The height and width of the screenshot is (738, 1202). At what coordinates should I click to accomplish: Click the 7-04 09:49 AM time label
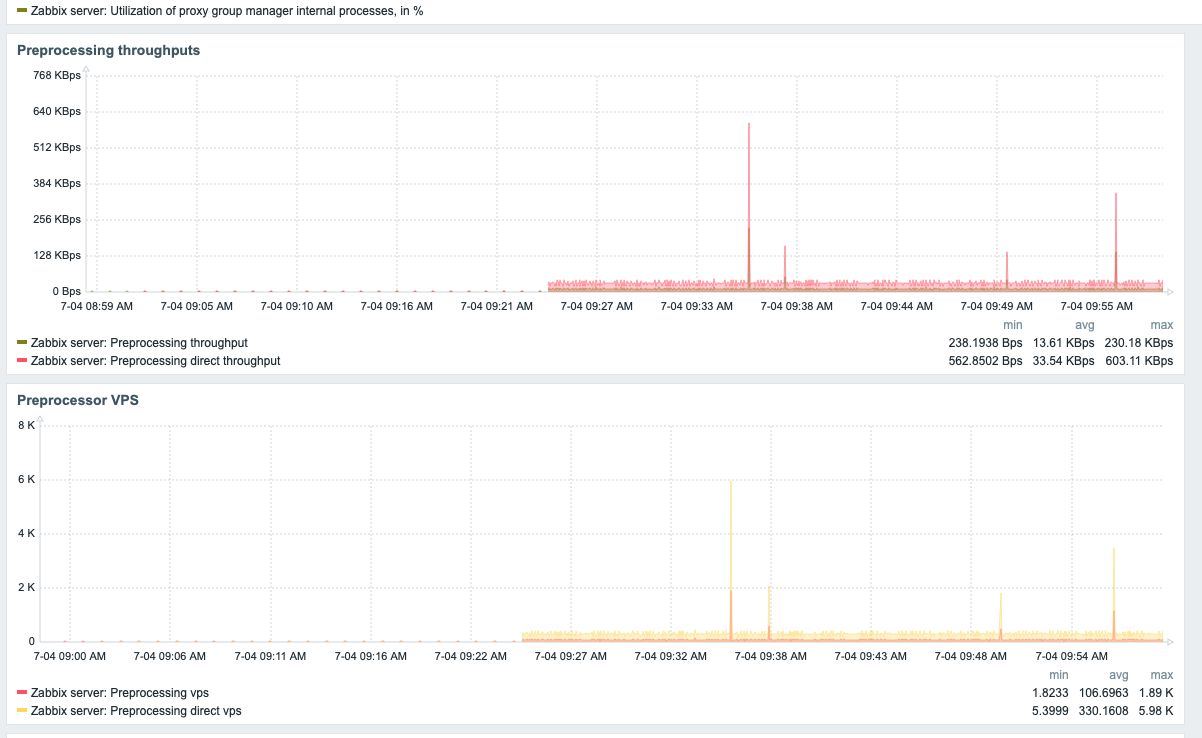coord(997,307)
